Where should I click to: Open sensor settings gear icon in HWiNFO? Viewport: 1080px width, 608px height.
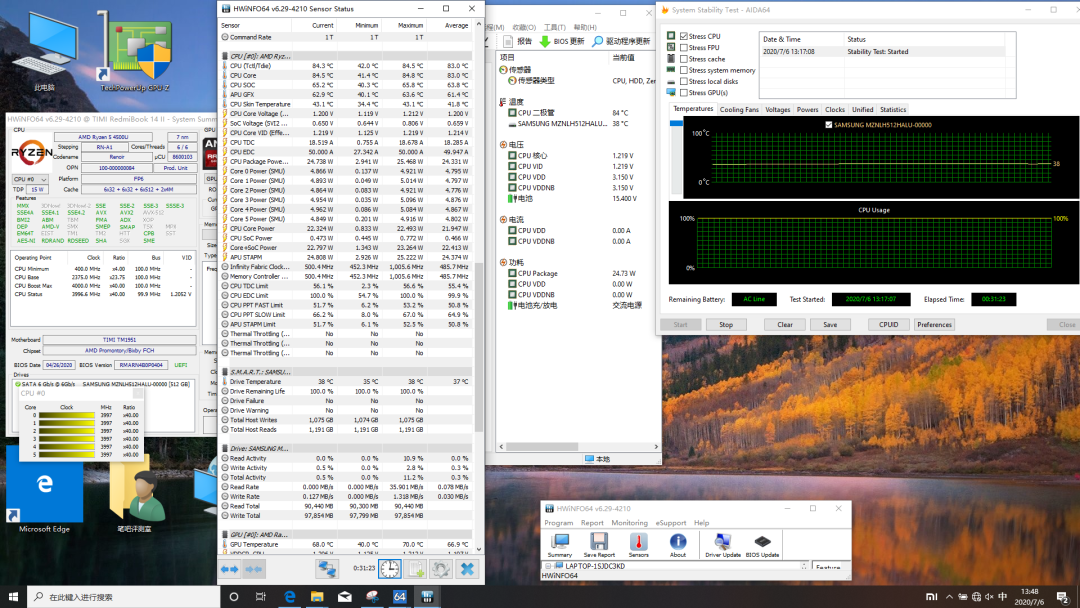tap(441, 569)
